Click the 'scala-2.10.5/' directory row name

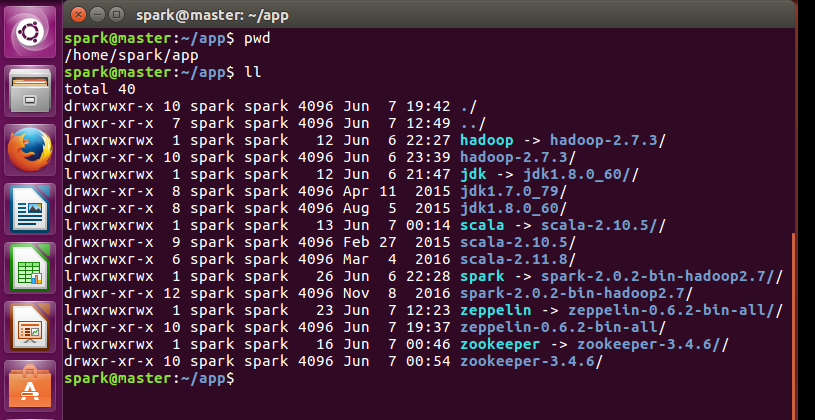pyautogui.click(x=518, y=242)
